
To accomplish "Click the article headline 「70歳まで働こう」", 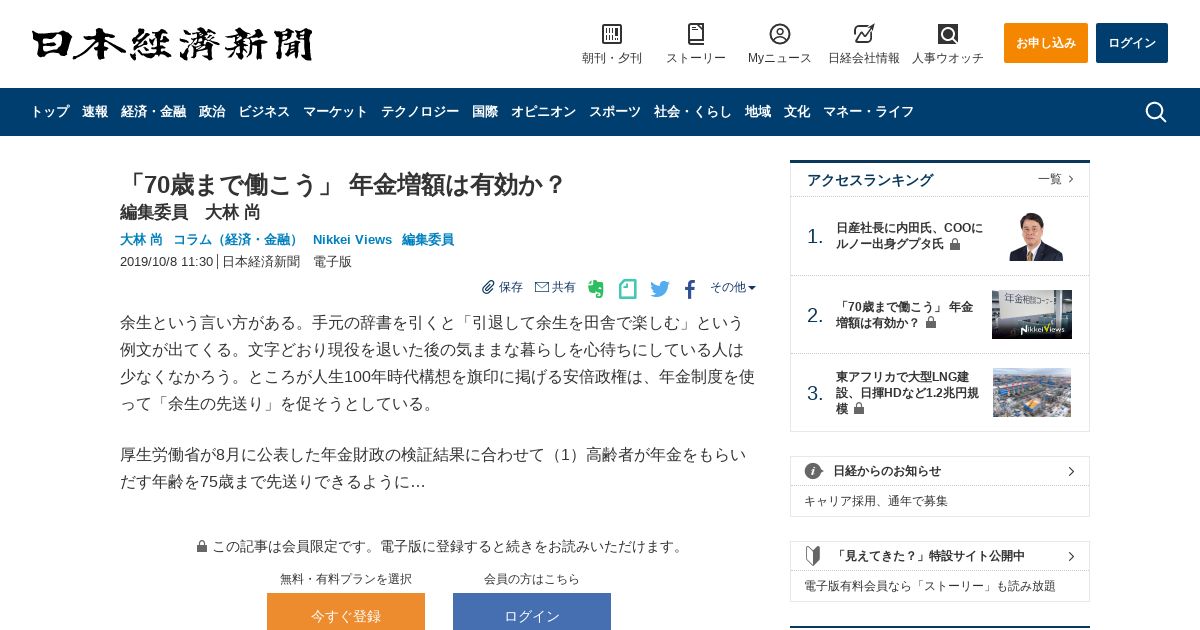I will click(x=343, y=185).
